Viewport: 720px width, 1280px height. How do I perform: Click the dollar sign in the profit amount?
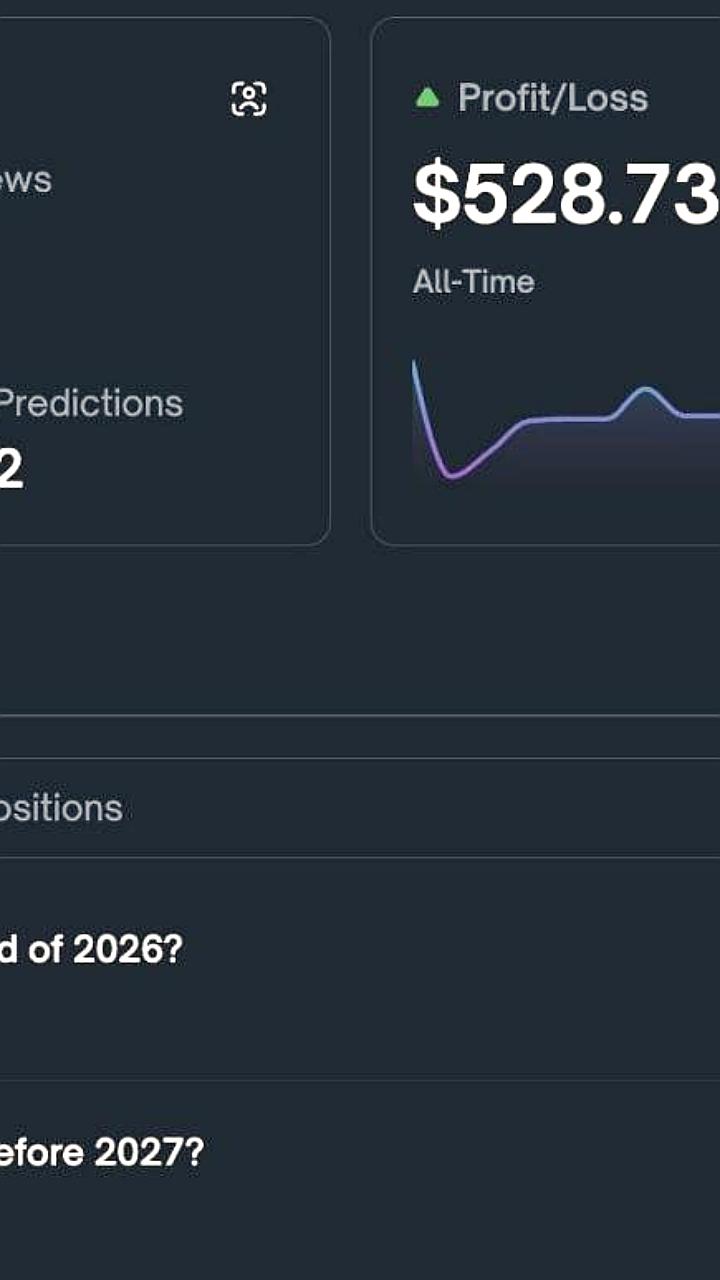coord(432,196)
